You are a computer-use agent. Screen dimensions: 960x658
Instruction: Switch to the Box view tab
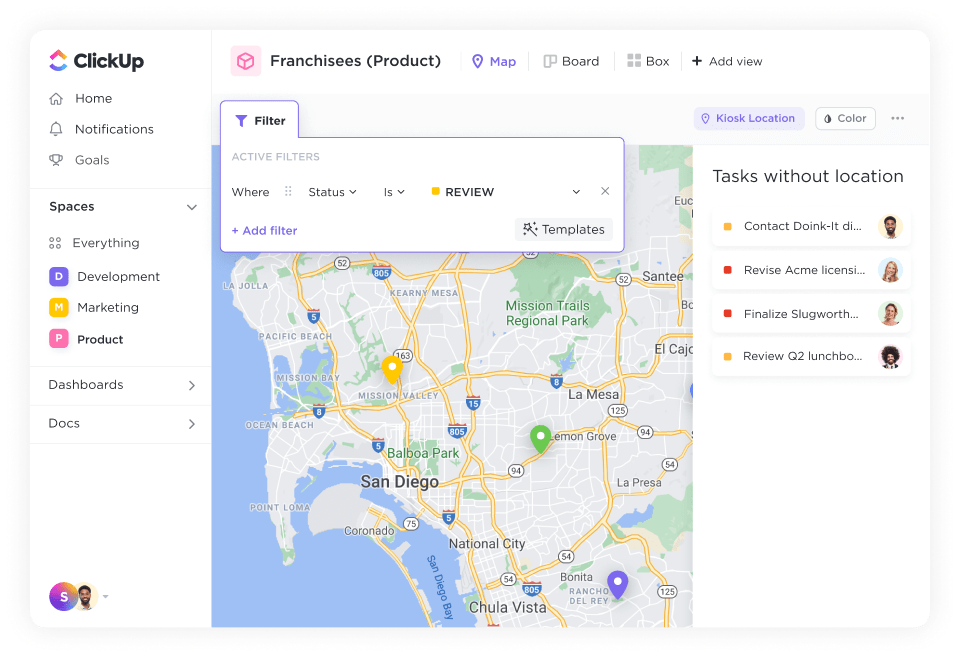[648, 61]
